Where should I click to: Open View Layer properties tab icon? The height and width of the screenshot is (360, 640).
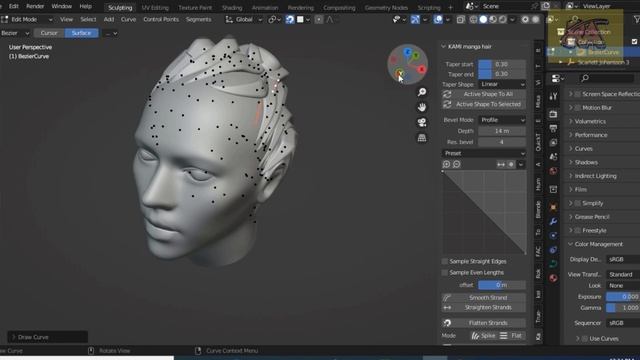click(553, 143)
